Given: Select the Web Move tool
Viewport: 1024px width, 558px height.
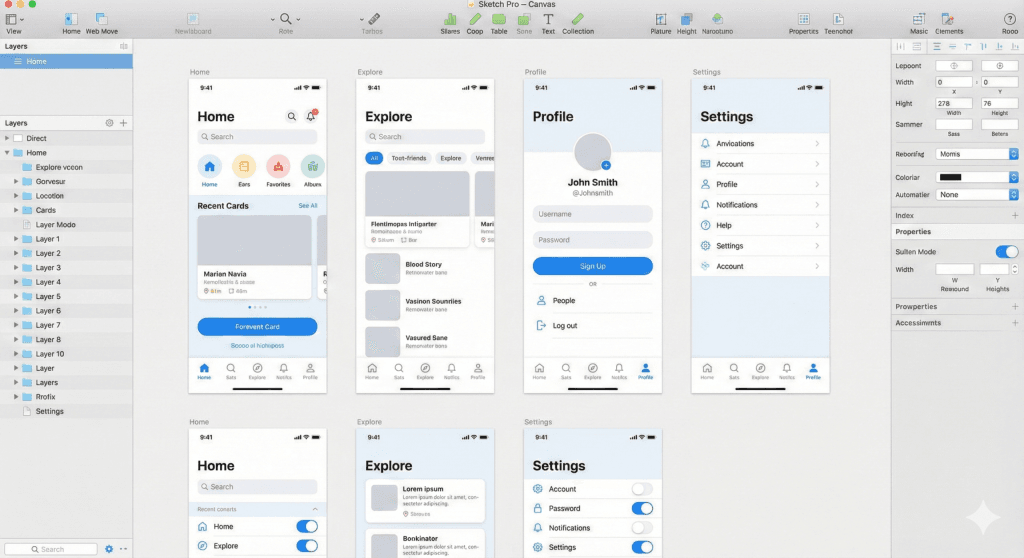Looking at the screenshot, I should (101, 19).
